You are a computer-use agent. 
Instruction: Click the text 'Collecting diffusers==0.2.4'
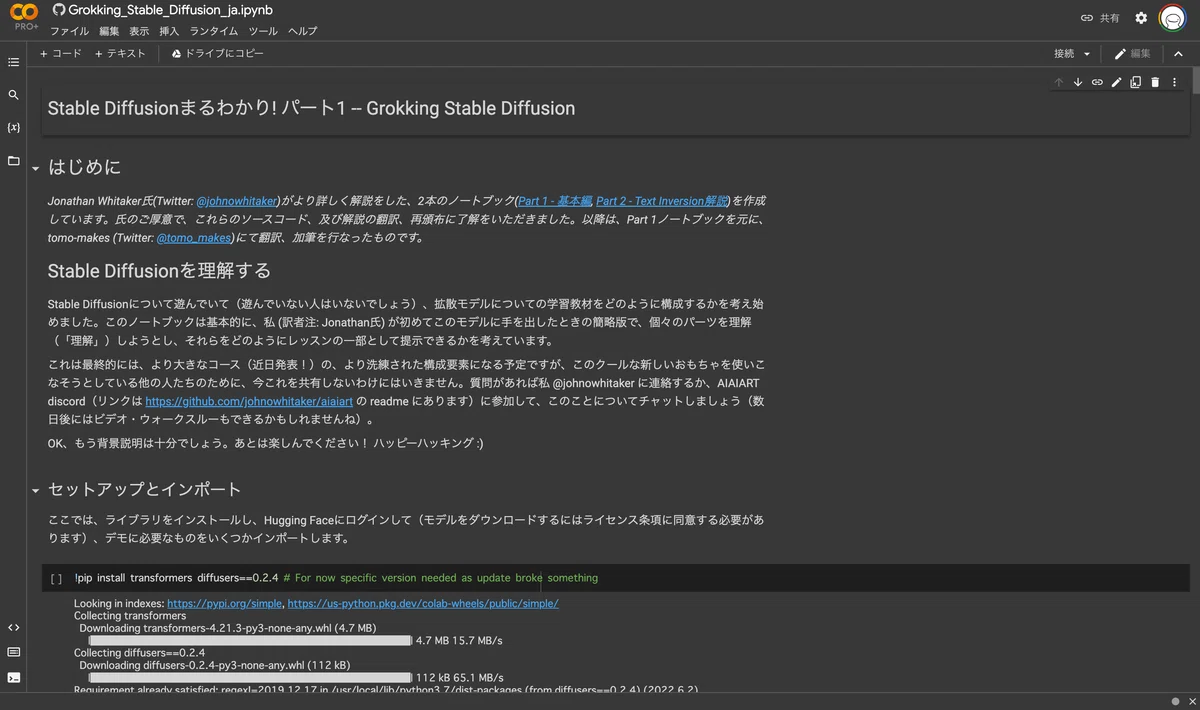point(139,652)
